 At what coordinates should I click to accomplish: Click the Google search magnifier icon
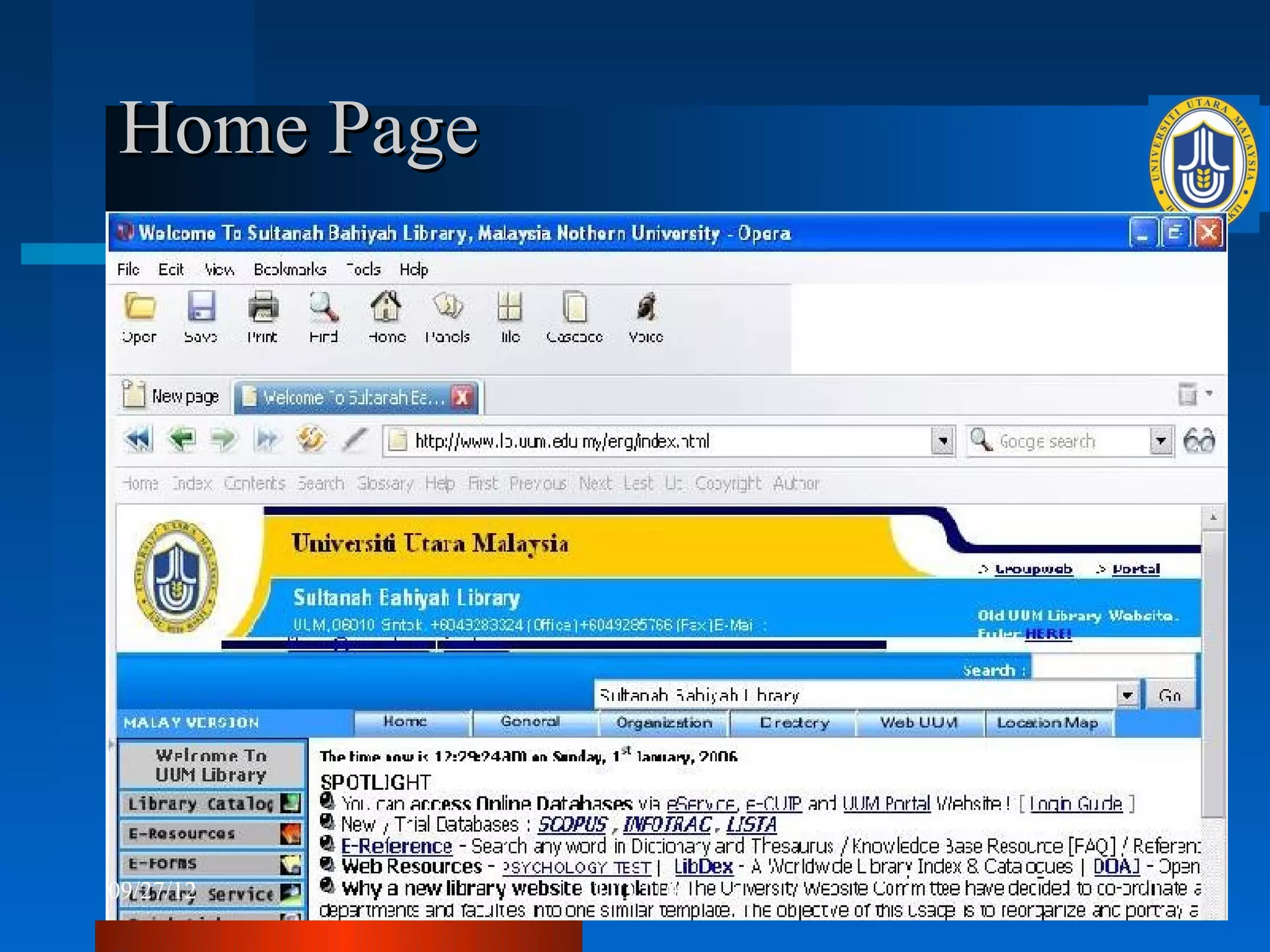[980, 440]
